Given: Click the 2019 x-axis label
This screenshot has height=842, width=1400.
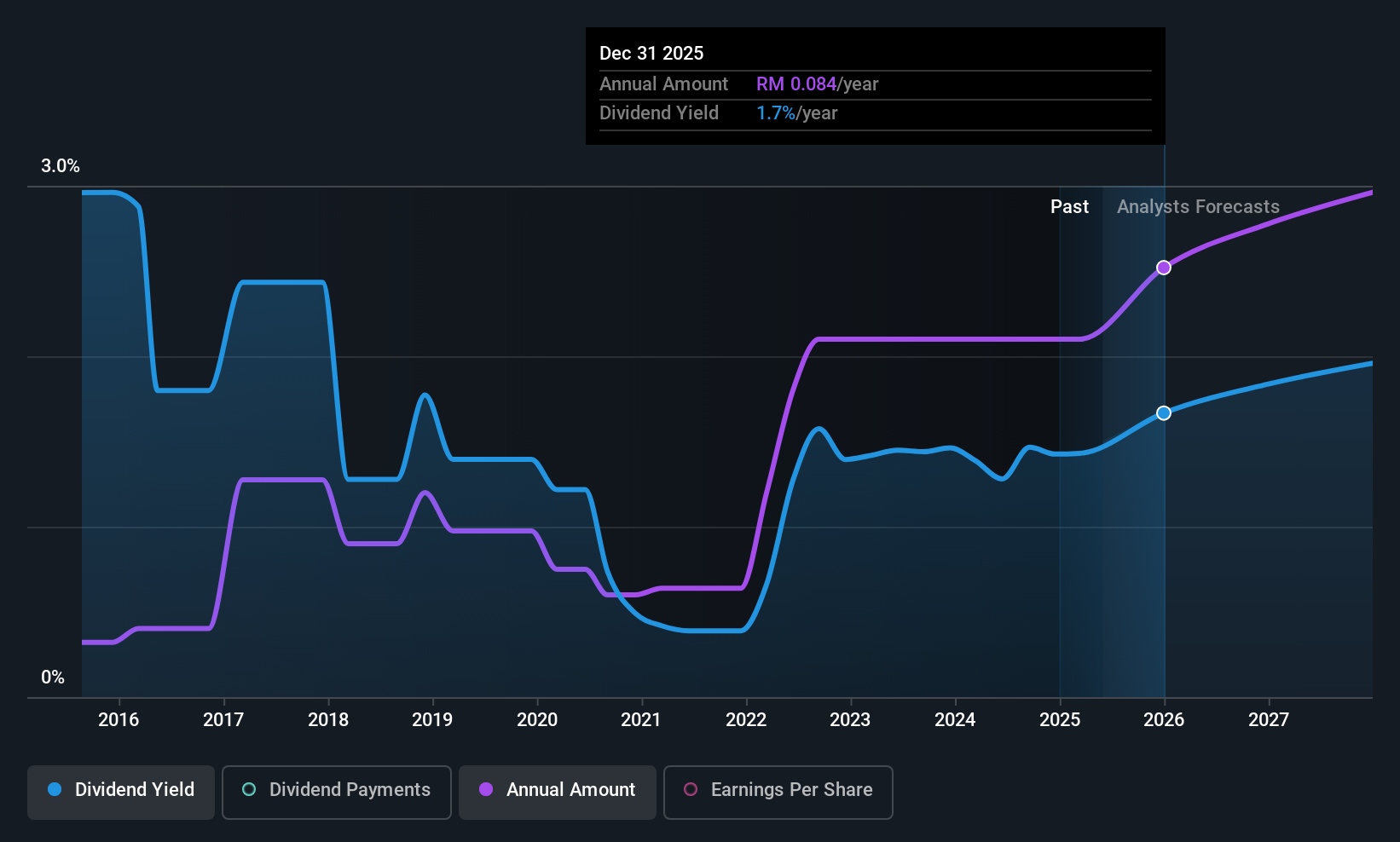Looking at the screenshot, I should [x=432, y=720].
